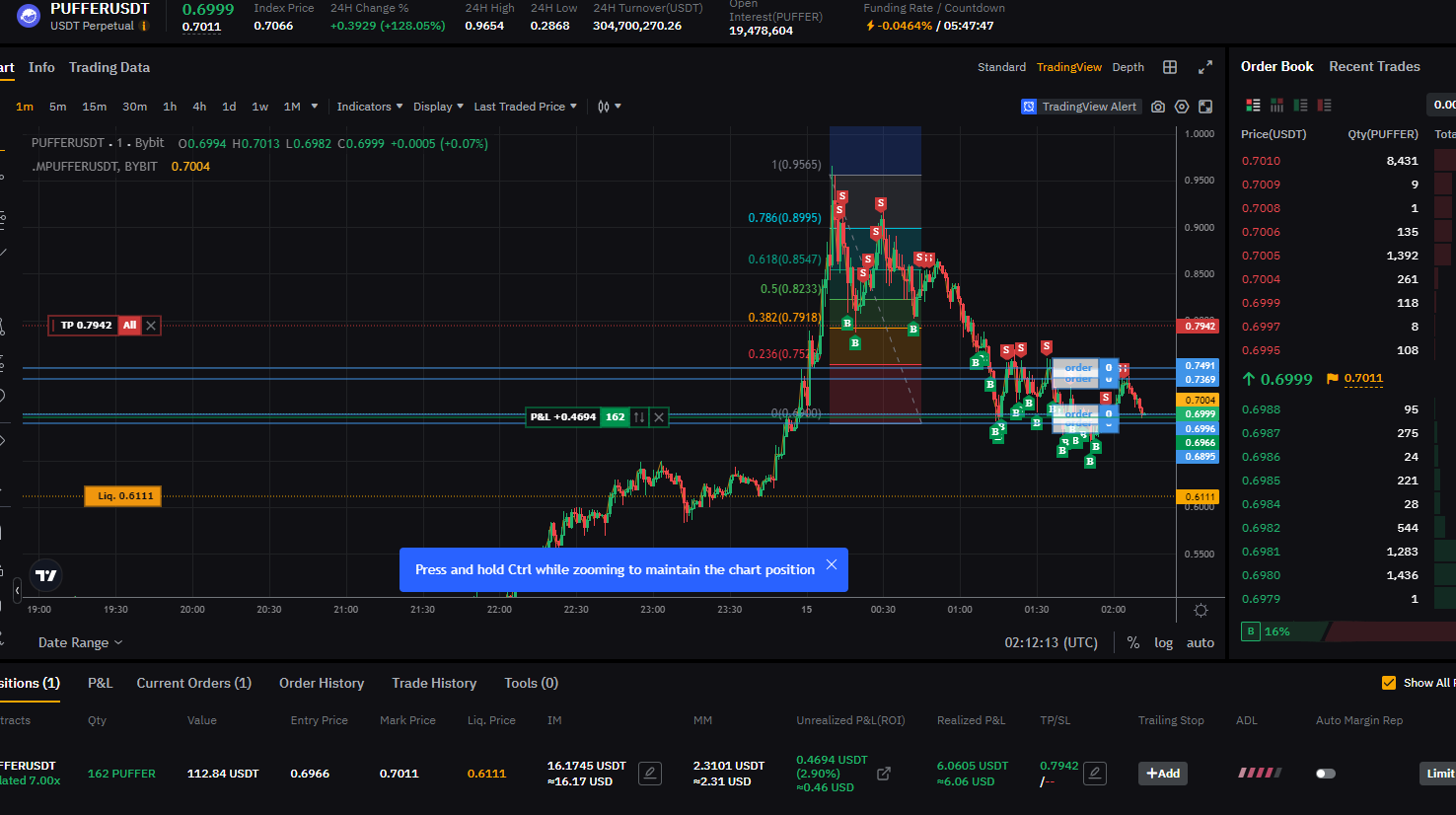Open order book price grouping dropdown
Viewport: 1456px width, 815px height.
click(1442, 105)
